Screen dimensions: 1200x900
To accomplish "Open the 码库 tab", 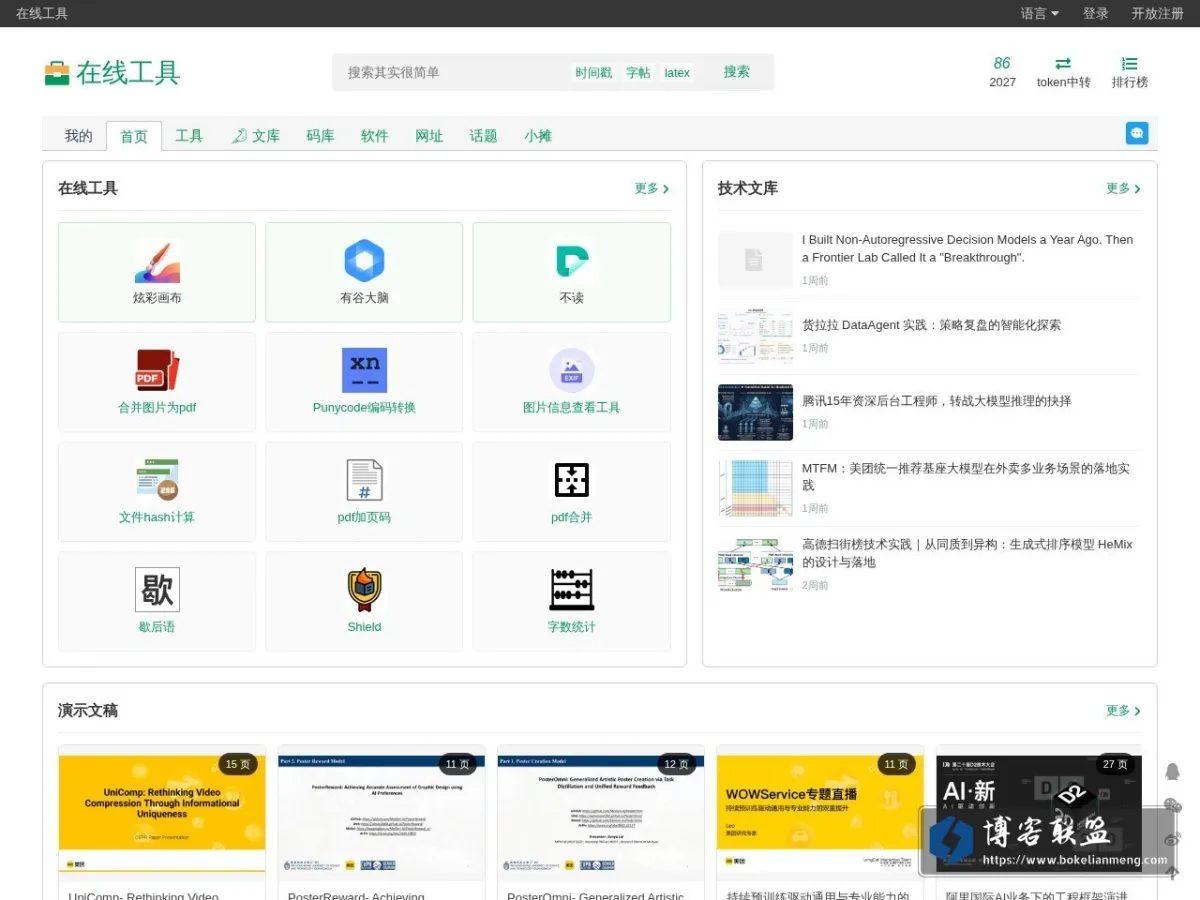I will (320, 136).
